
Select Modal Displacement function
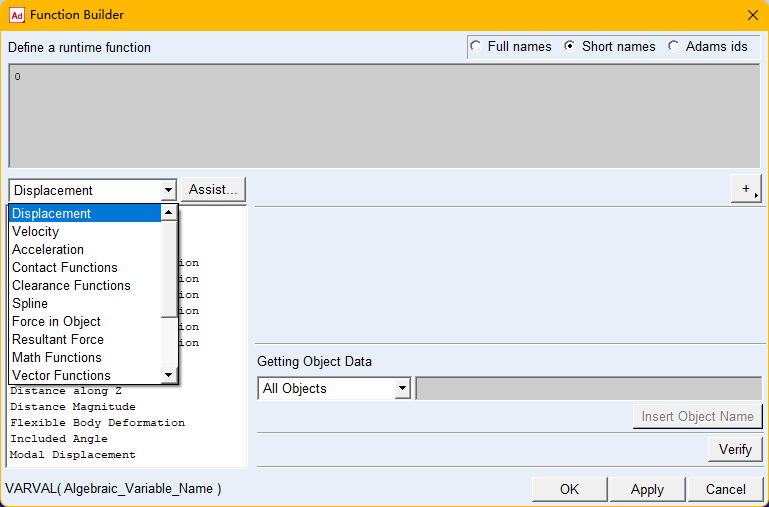point(73,455)
